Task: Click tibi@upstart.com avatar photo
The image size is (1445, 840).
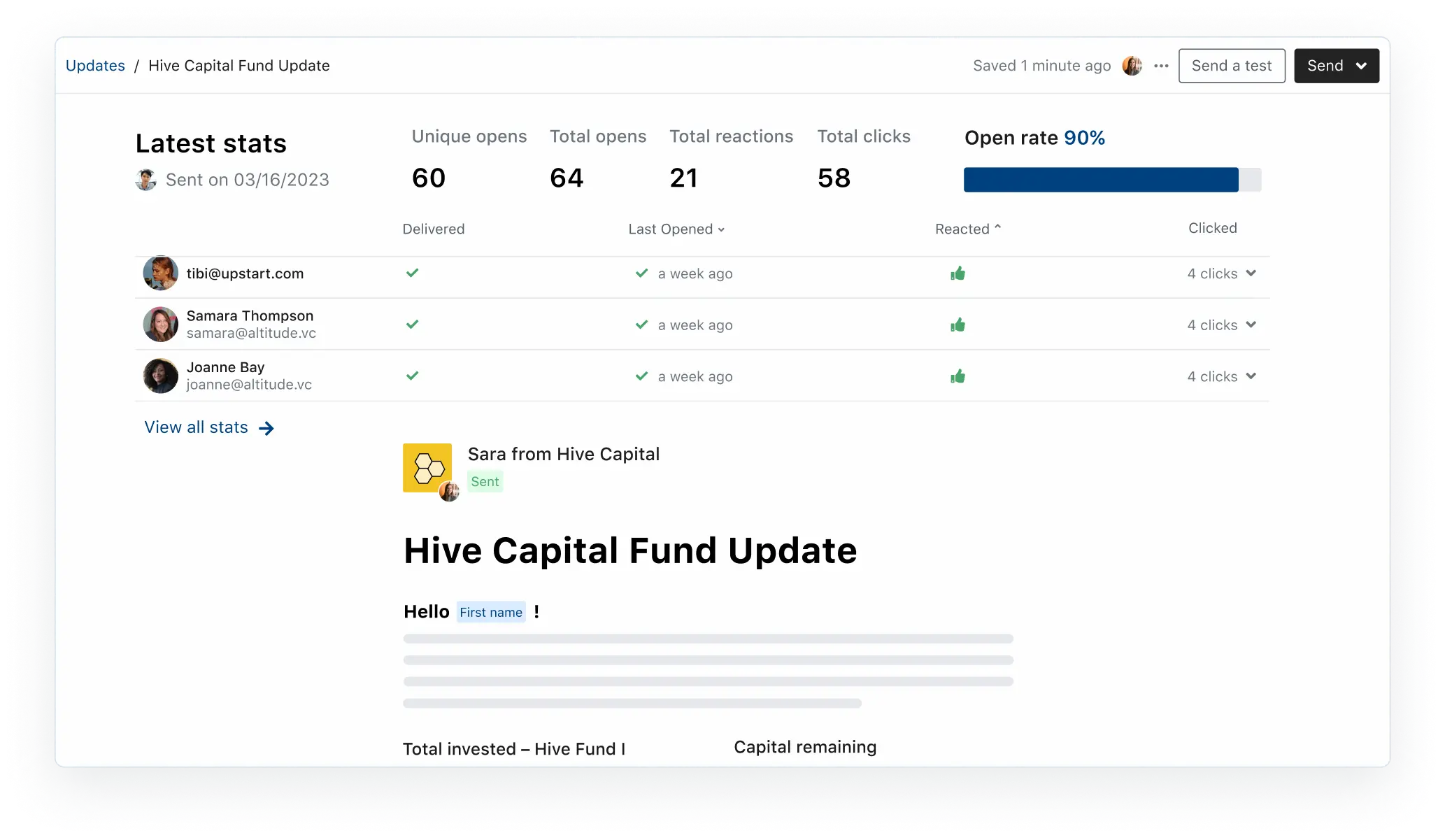Action: click(x=160, y=273)
